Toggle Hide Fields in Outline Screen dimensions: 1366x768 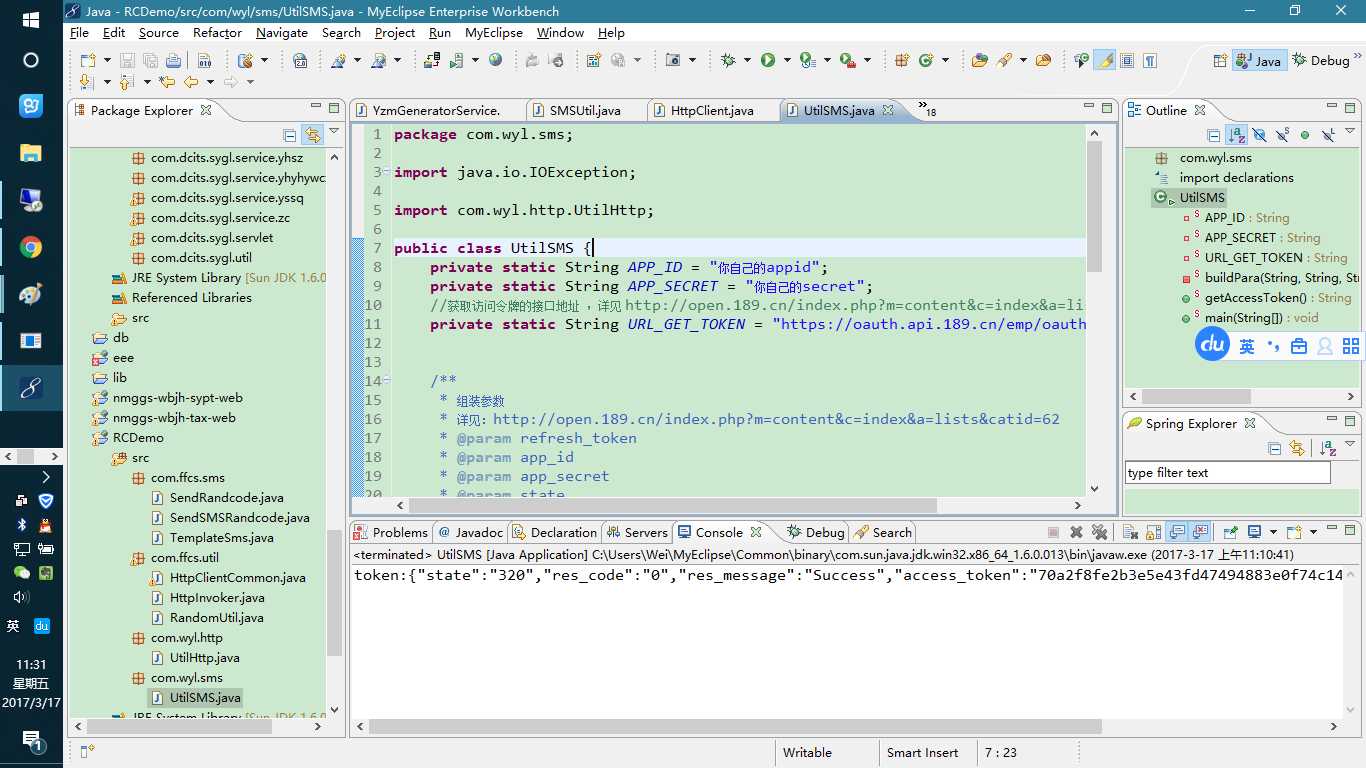(x=1259, y=135)
